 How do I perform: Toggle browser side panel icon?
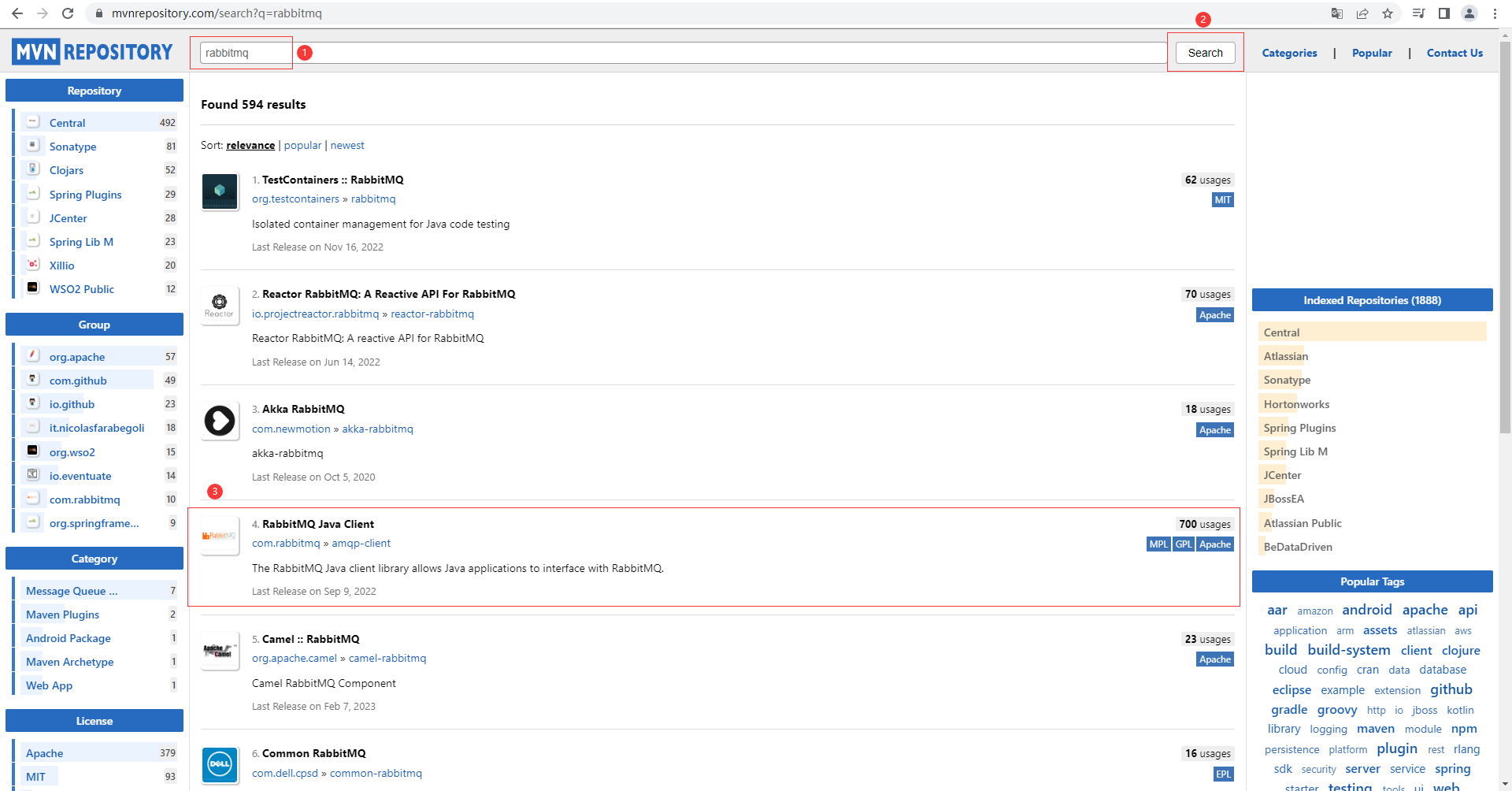tap(1444, 13)
